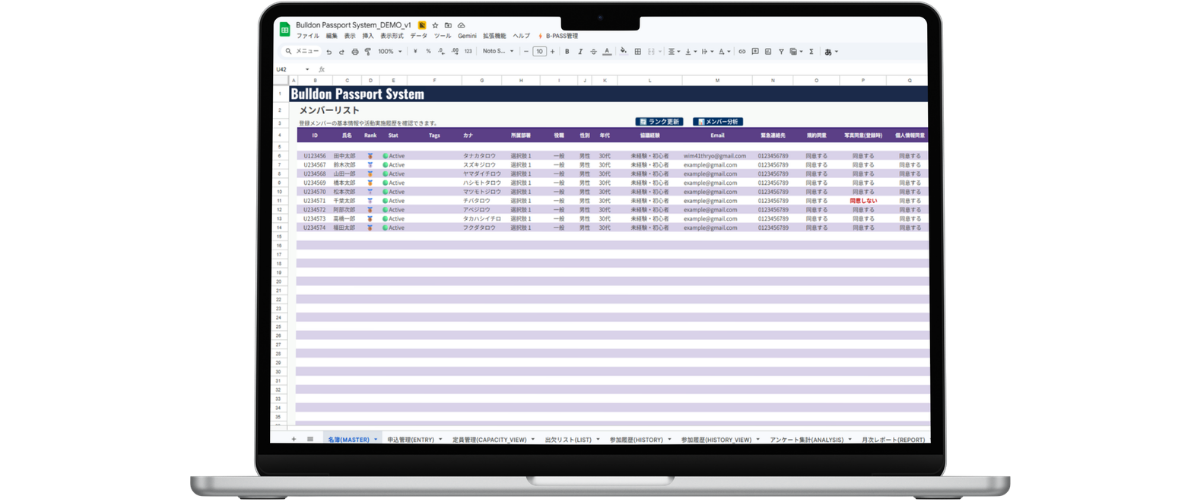Open filter views dropdown icon
The height and width of the screenshot is (500, 1200).
pos(796,51)
